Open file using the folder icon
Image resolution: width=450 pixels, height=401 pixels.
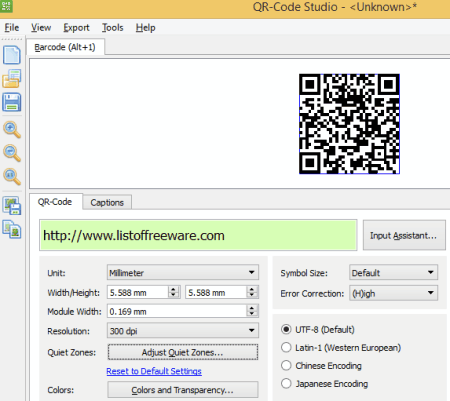click(x=12, y=79)
